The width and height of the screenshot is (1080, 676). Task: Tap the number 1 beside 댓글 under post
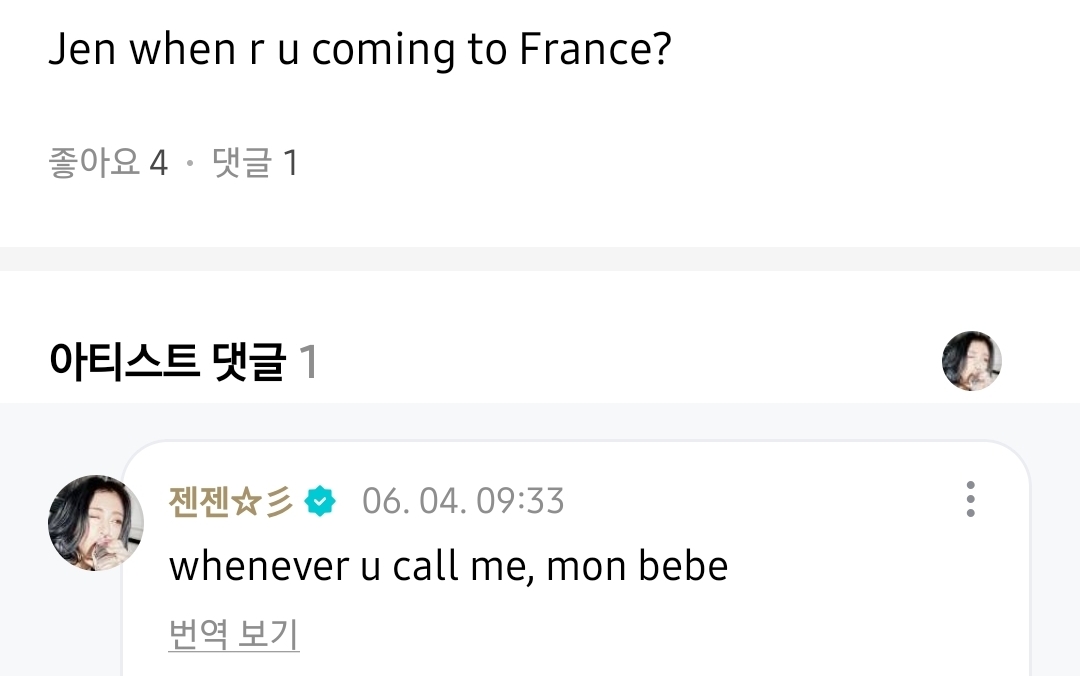tap(290, 163)
